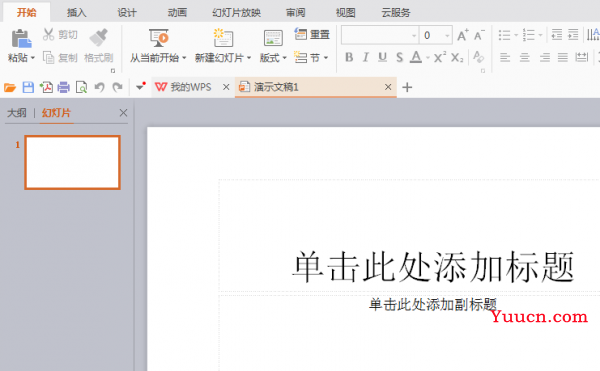Decrease paragraph indent
The height and width of the screenshot is (371, 600).
(x=557, y=35)
